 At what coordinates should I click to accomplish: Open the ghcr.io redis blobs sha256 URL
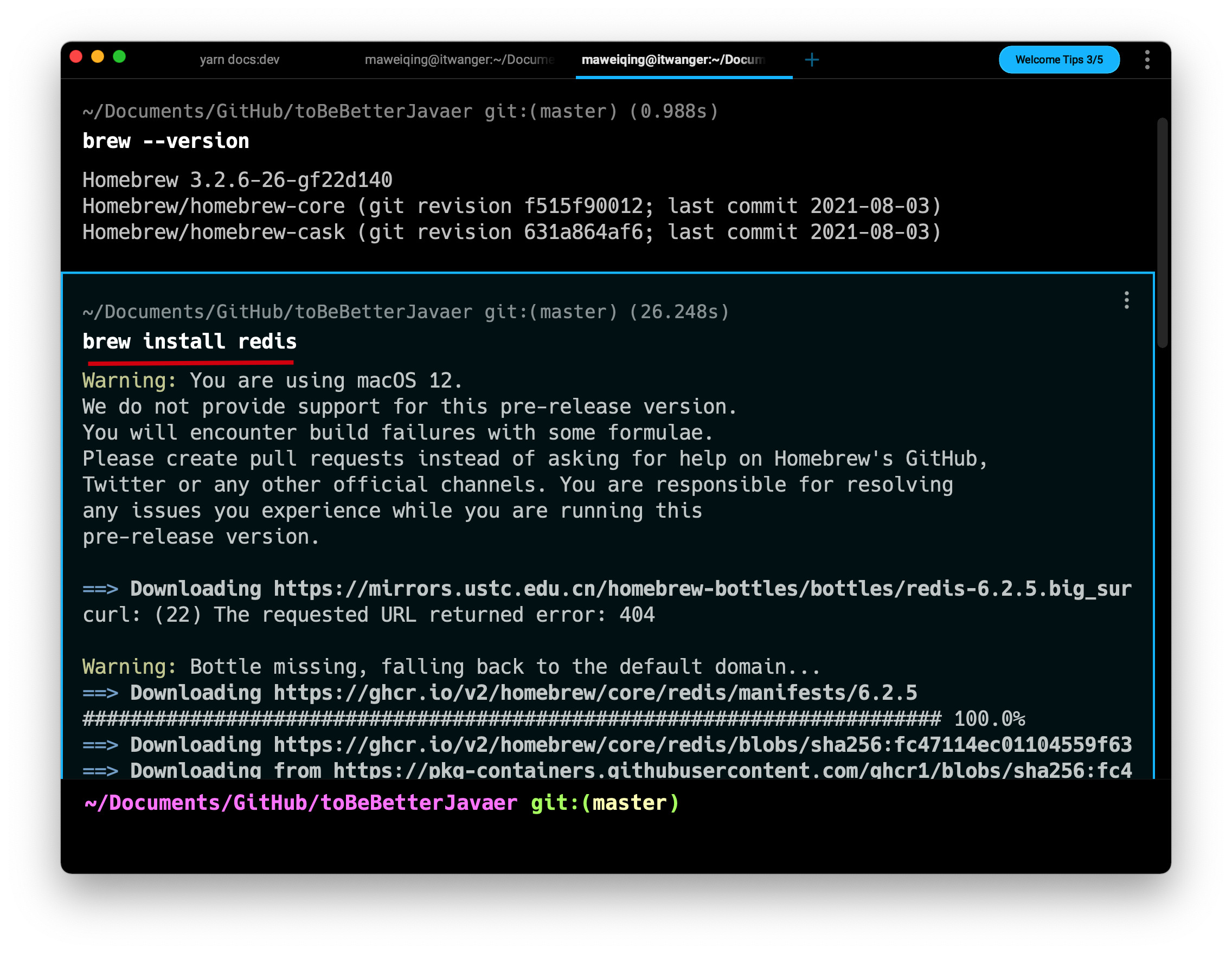pos(702,745)
